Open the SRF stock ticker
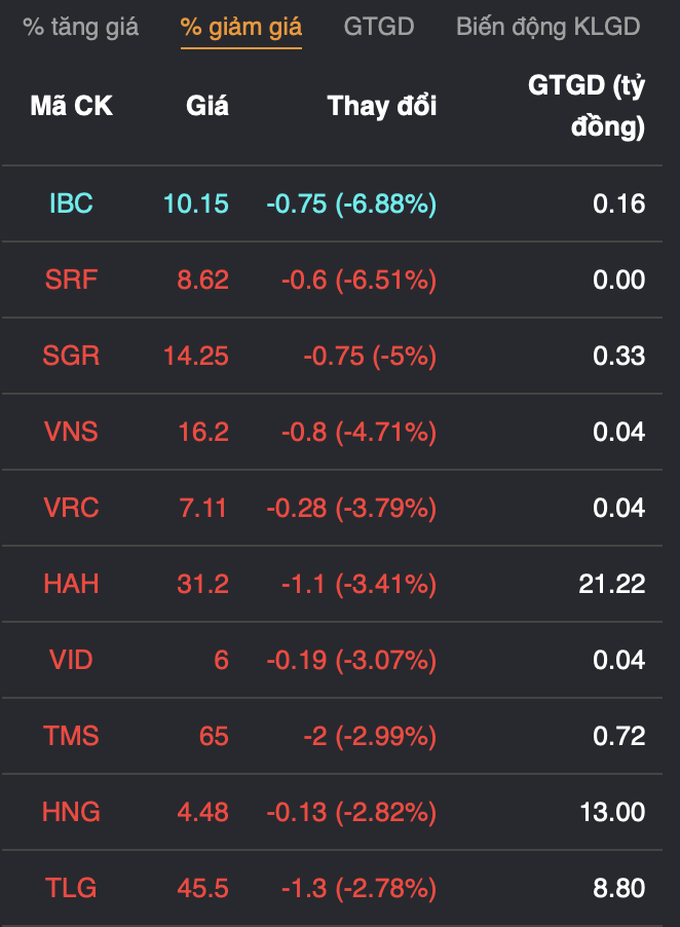This screenshot has height=927, width=680. pos(72,280)
